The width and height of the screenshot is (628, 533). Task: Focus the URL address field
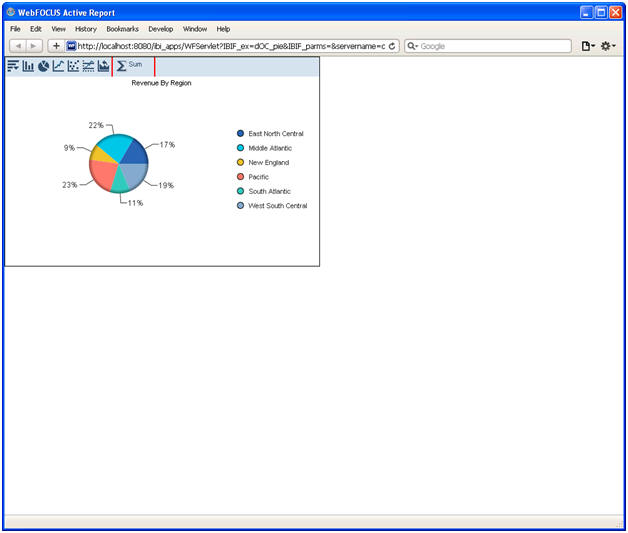[x=231, y=46]
